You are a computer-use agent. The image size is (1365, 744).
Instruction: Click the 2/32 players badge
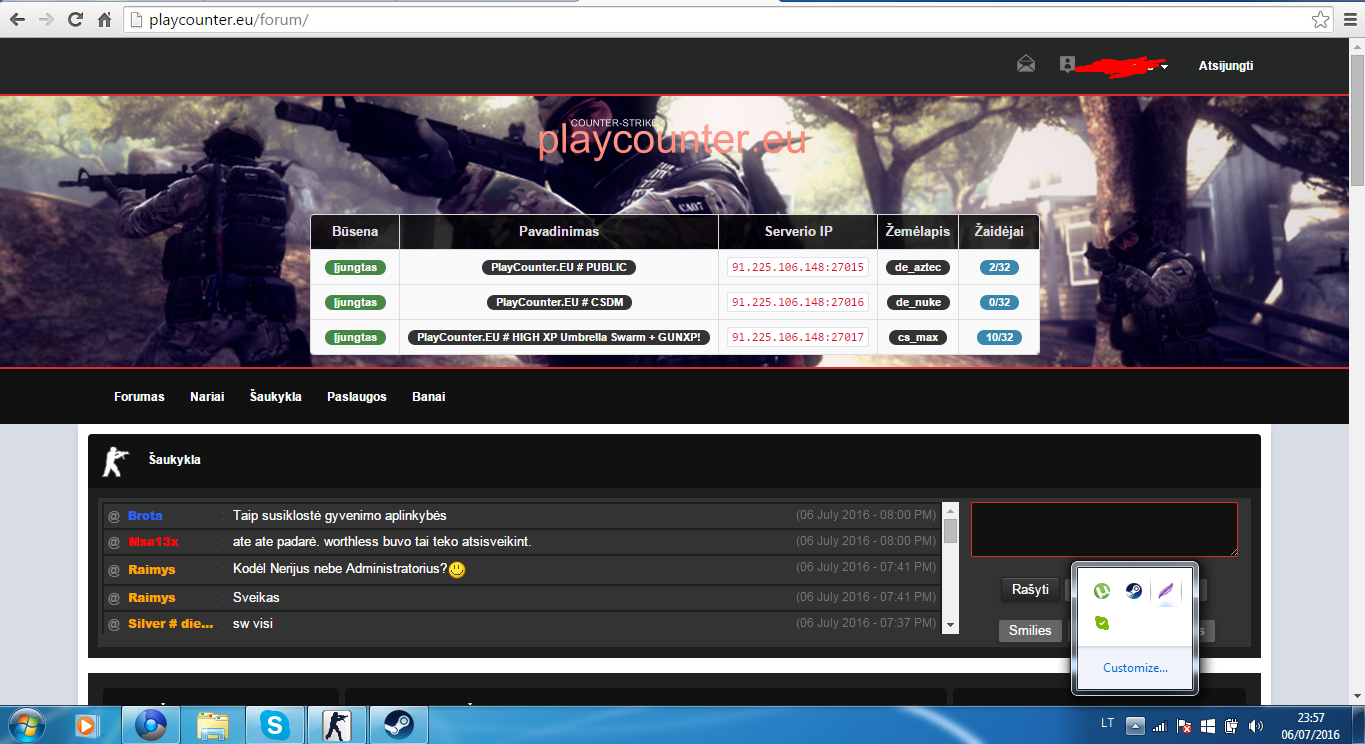pyautogui.click(x=999, y=268)
